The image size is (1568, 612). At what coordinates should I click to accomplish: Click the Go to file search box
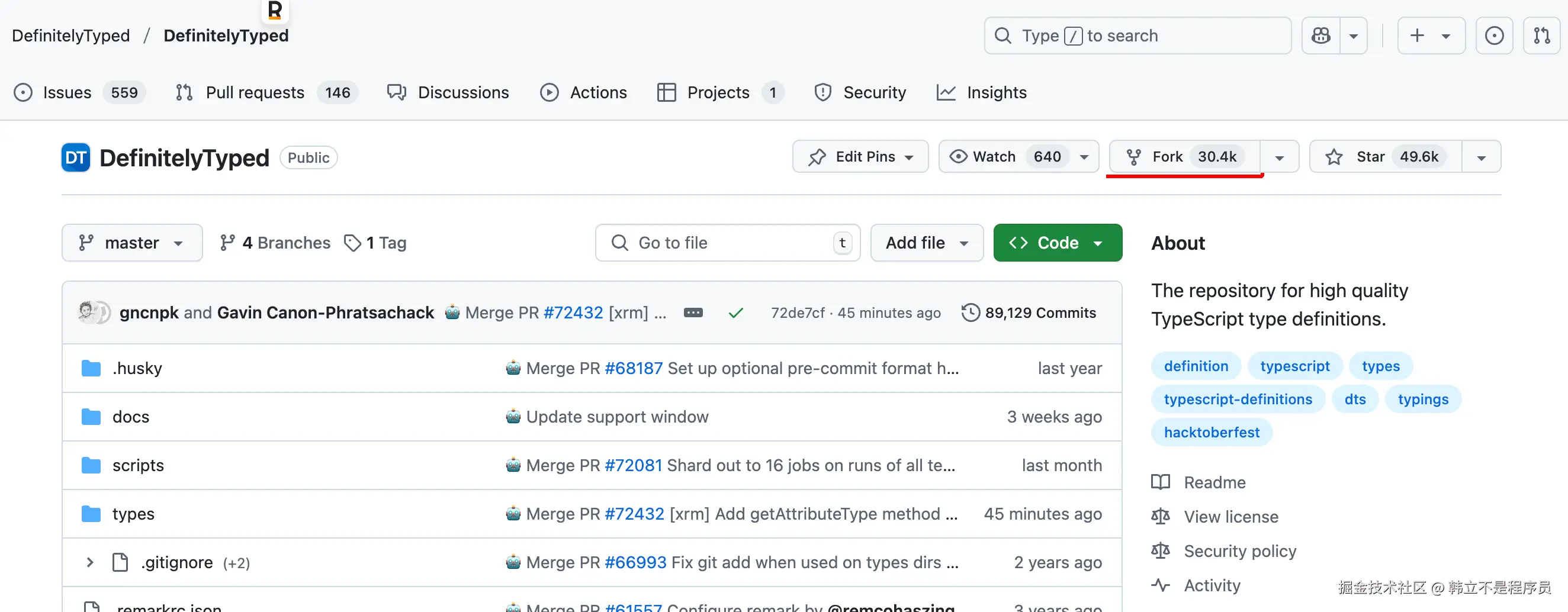click(728, 243)
